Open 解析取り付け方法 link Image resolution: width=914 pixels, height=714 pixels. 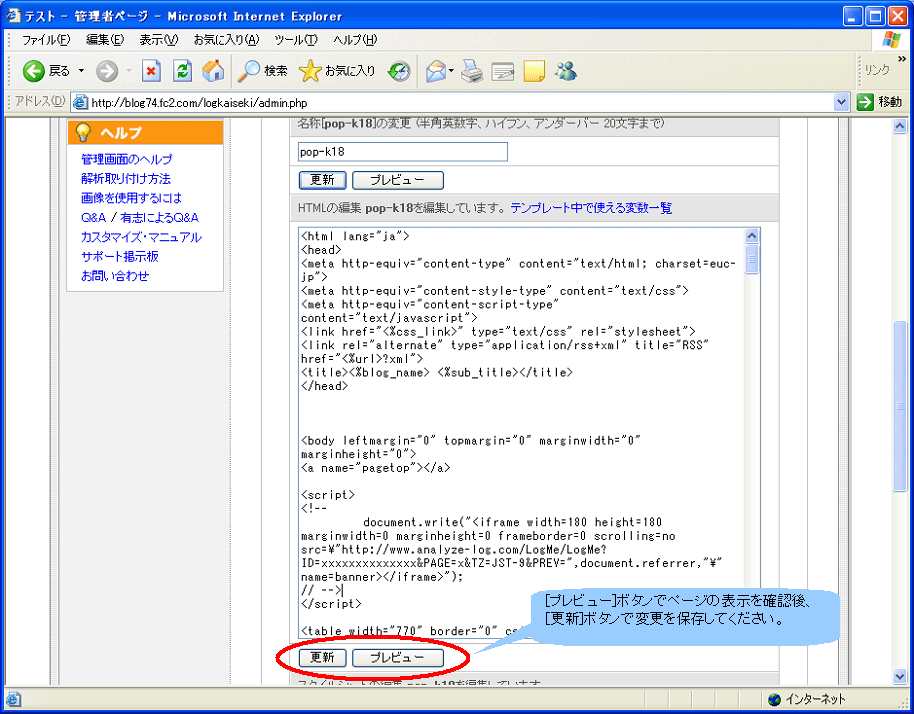click(x=125, y=178)
